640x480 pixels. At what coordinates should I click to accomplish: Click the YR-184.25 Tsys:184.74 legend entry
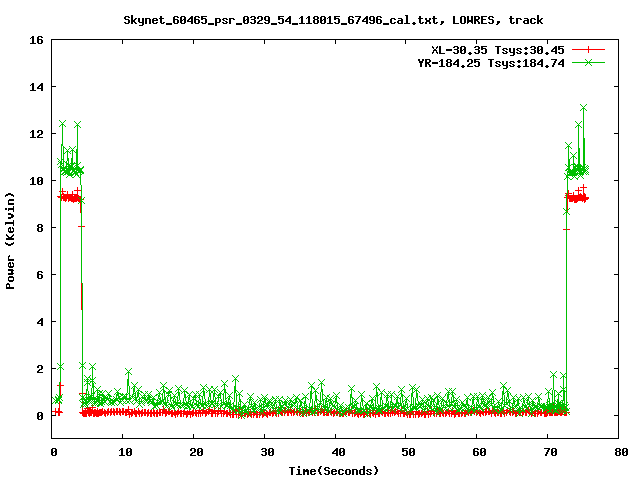[491, 63]
